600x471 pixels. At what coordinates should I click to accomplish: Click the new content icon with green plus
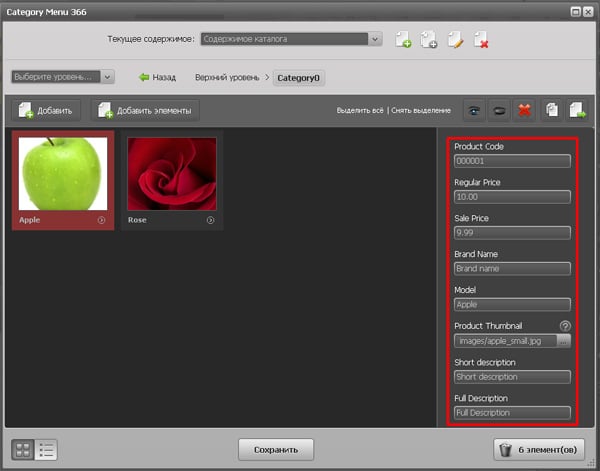pyautogui.click(x=403, y=40)
